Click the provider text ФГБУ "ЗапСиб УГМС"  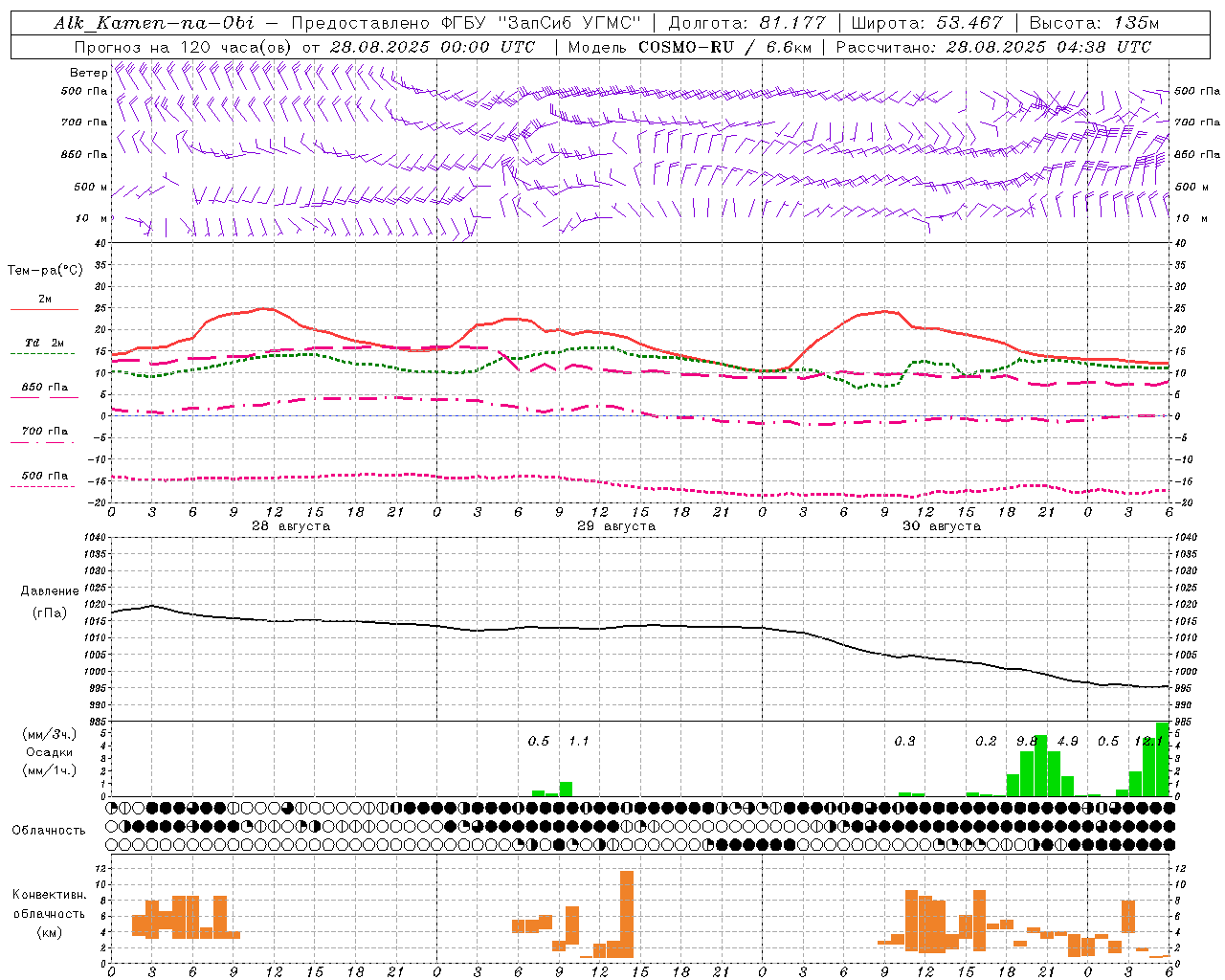coord(541,23)
